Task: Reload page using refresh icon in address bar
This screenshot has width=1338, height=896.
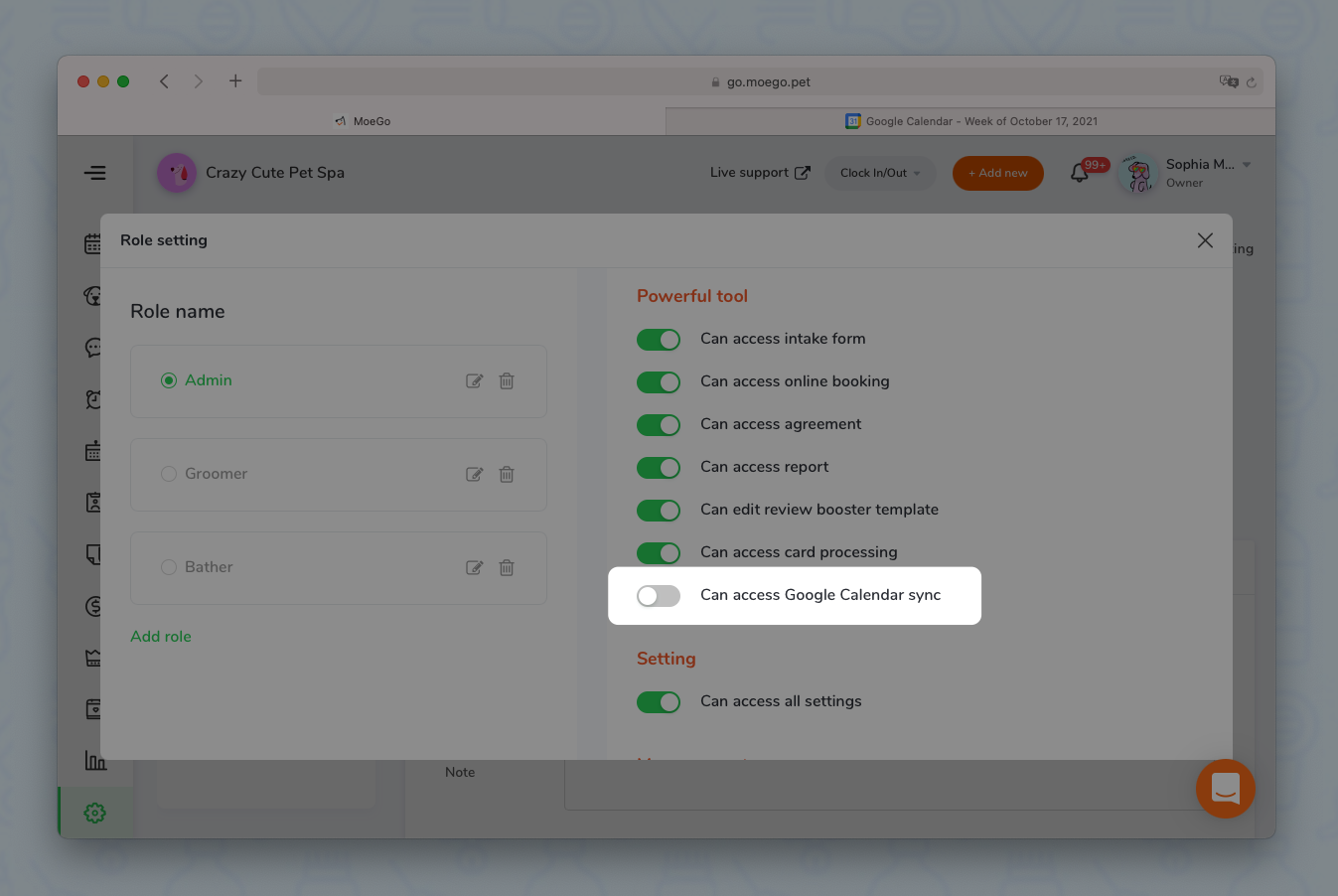Action: (1252, 82)
